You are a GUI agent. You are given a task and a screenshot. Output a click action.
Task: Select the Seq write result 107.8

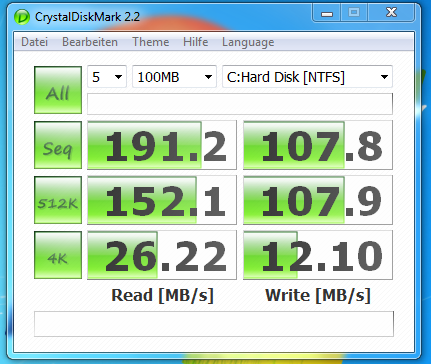pos(318,145)
